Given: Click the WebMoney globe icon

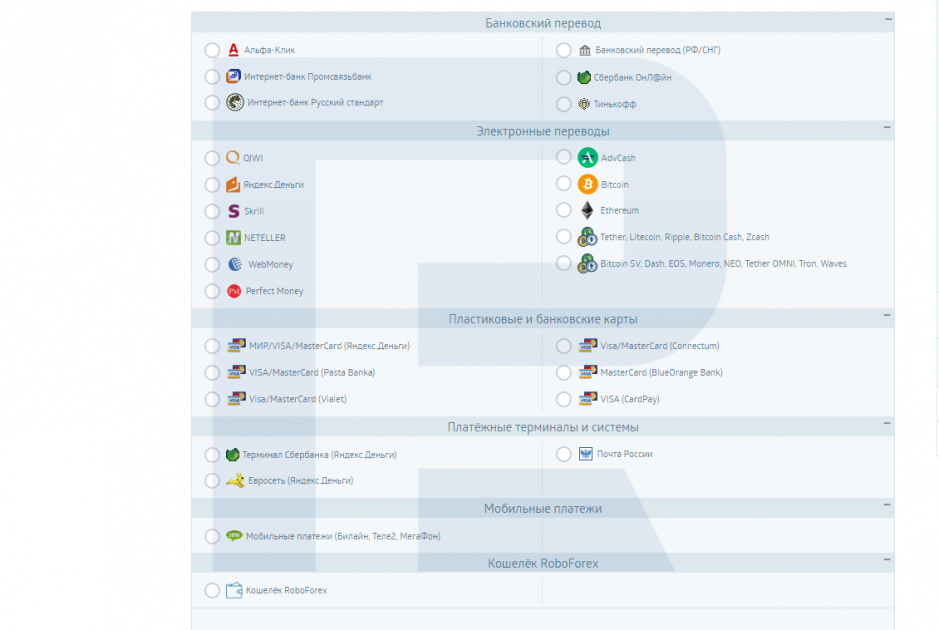Looking at the screenshot, I should 235,264.
